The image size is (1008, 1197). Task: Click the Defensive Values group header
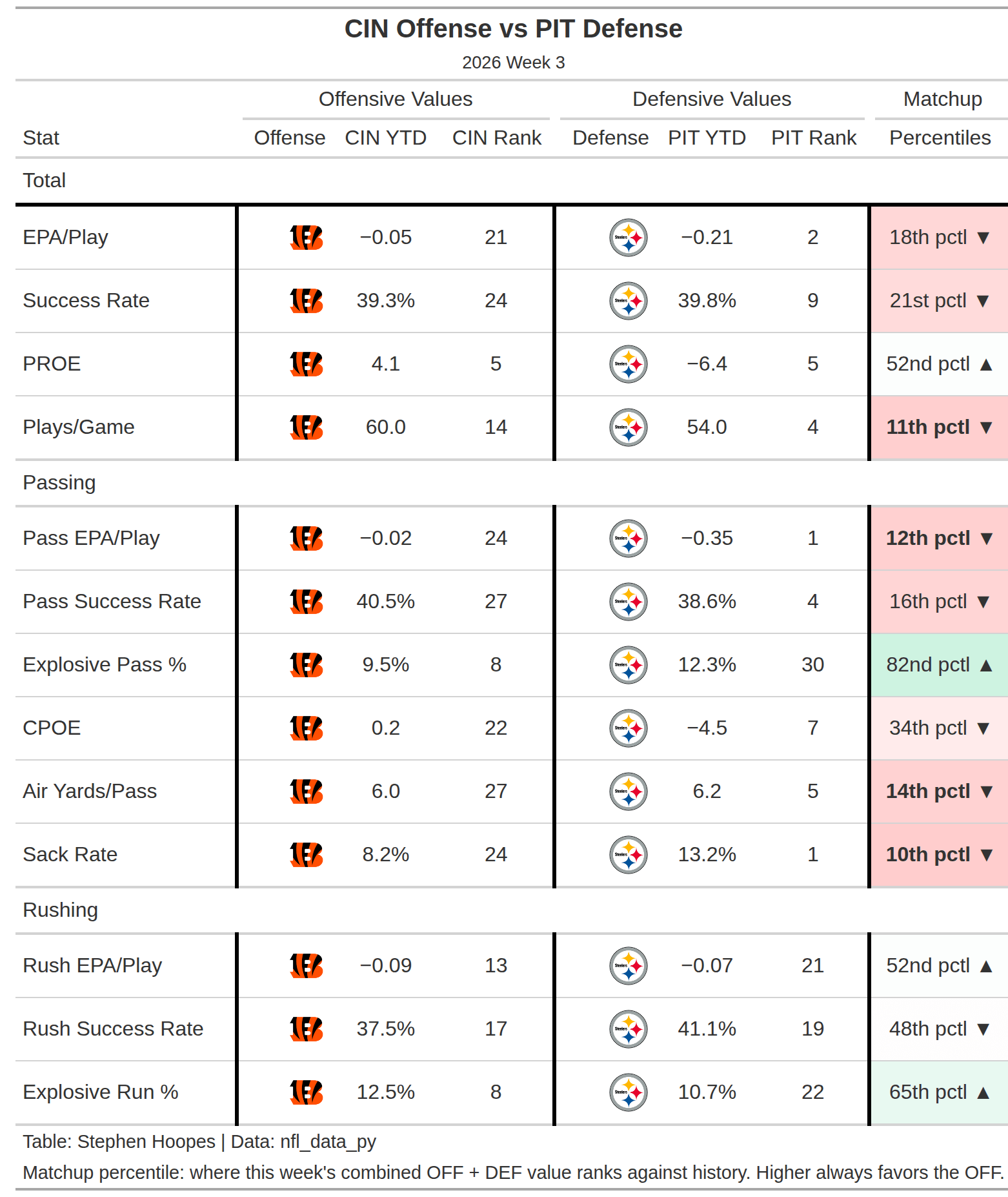pos(712,99)
